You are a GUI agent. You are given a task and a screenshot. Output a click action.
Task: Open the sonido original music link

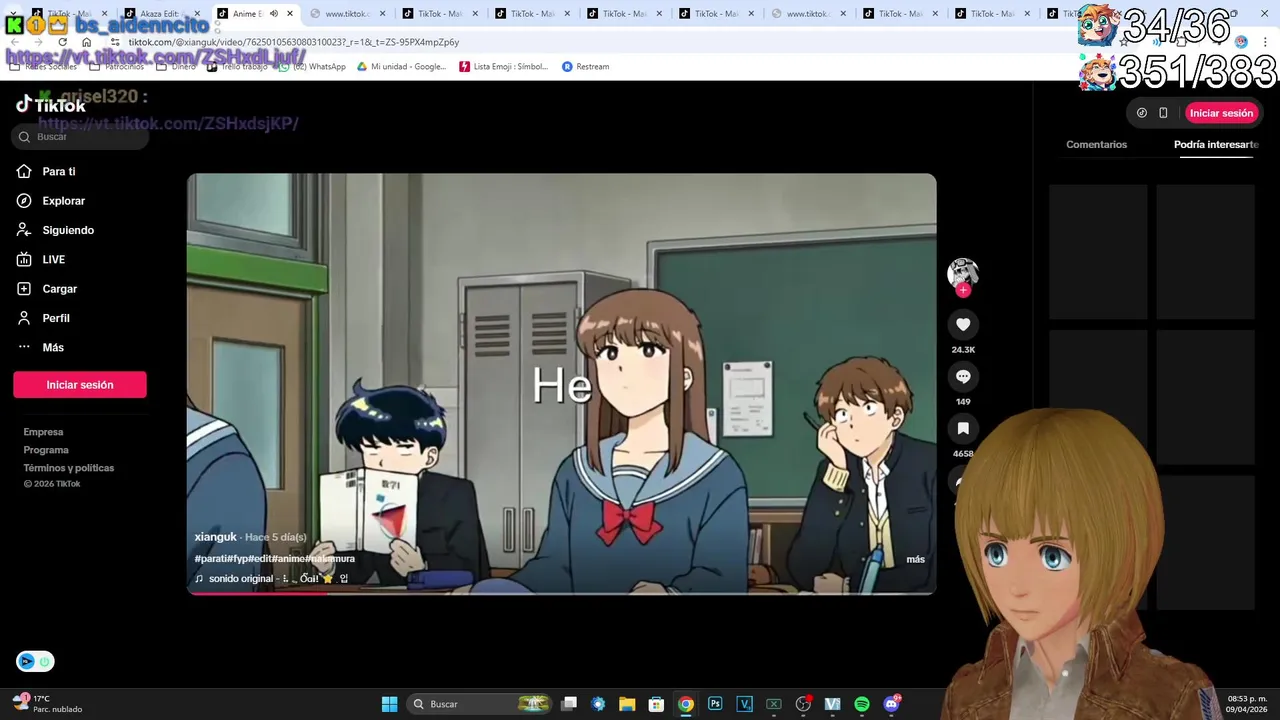click(271, 578)
